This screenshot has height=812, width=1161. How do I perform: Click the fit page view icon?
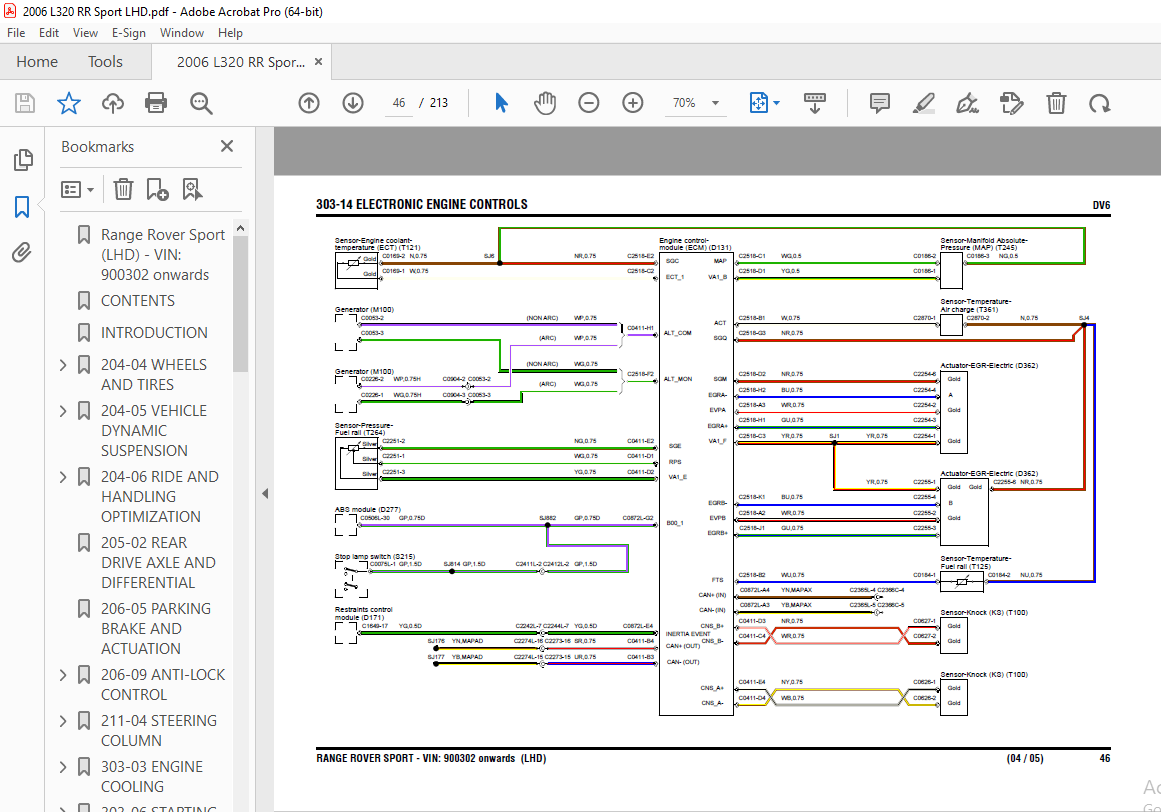[759, 103]
